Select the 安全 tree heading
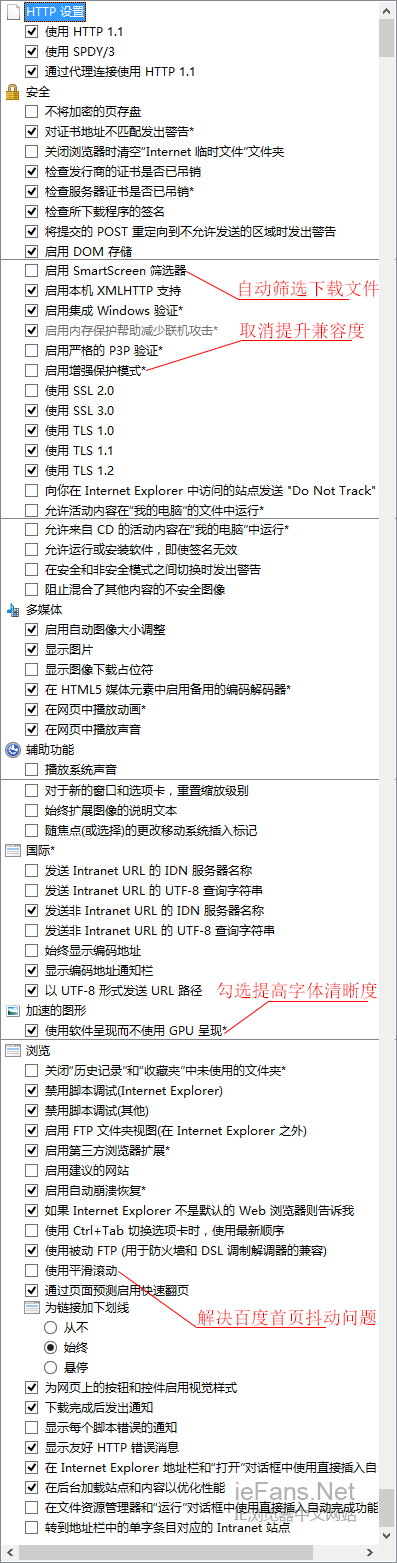Viewport: 397px width, 1563px height. coord(37,92)
